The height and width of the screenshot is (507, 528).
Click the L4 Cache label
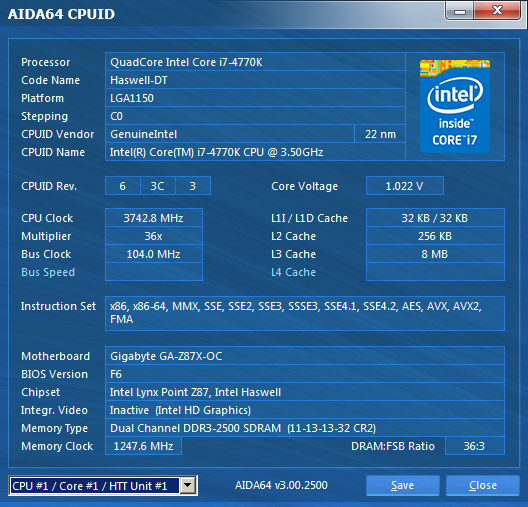point(293,272)
